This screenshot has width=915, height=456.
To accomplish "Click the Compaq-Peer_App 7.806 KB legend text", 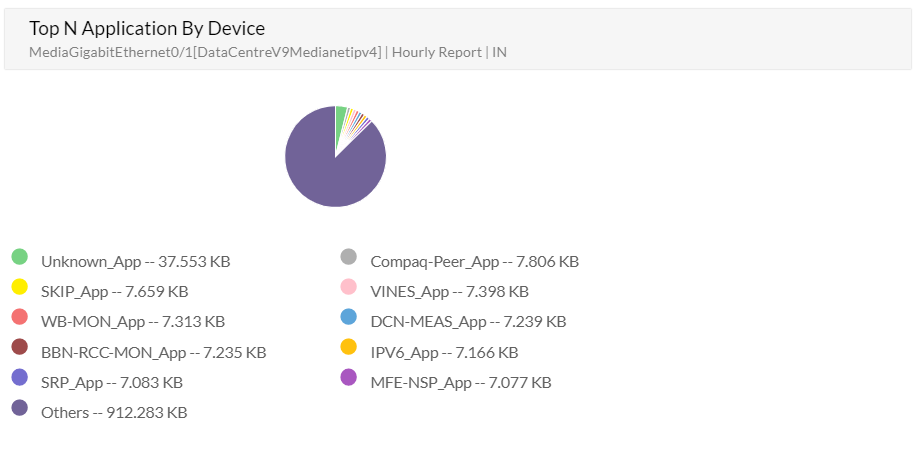I will pyautogui.click(x=474, y=262).
